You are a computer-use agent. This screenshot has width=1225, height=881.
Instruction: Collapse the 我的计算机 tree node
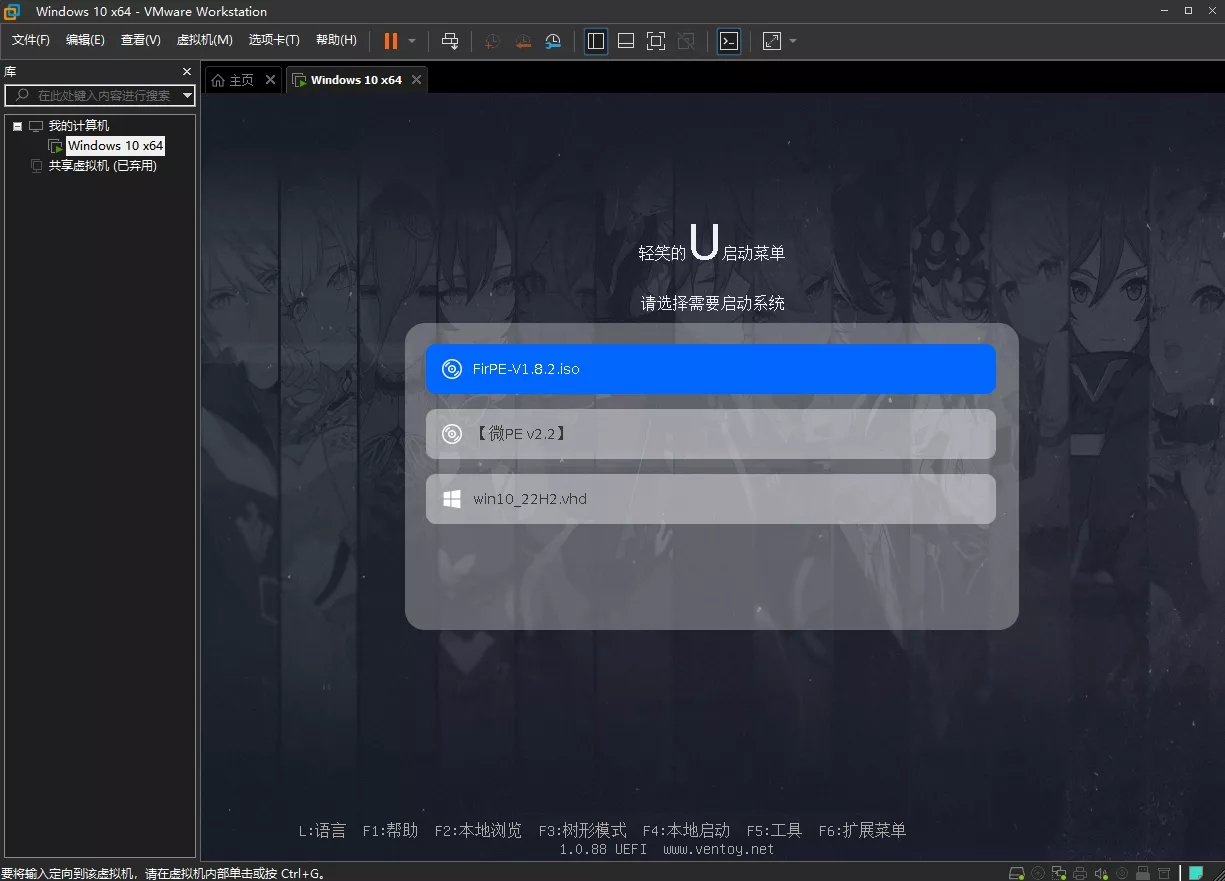pyautogui.click(x=17, y=126)
